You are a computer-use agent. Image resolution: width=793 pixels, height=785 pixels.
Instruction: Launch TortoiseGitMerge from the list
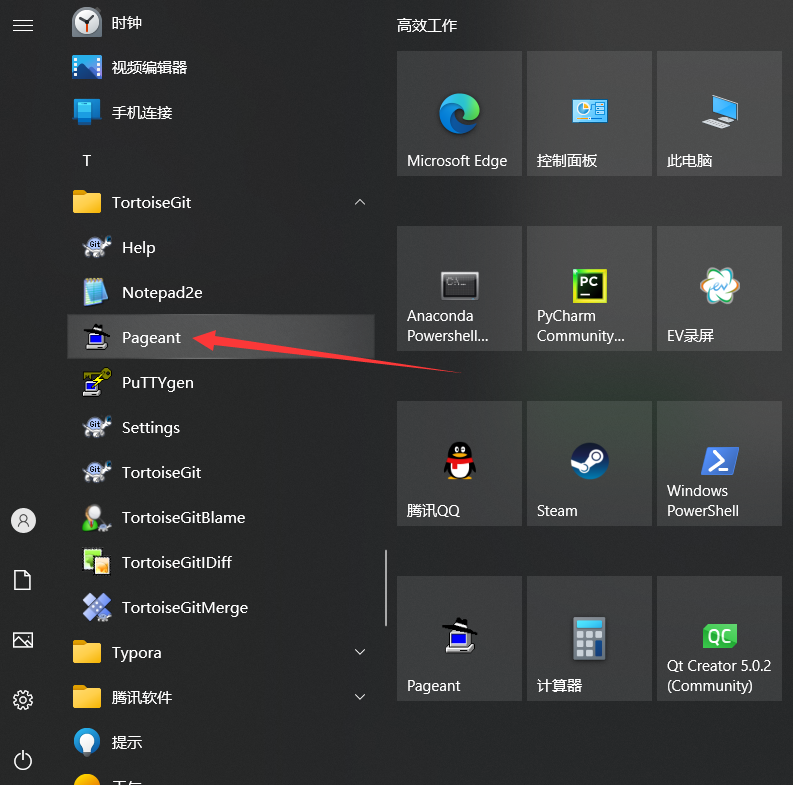[184, 608]
